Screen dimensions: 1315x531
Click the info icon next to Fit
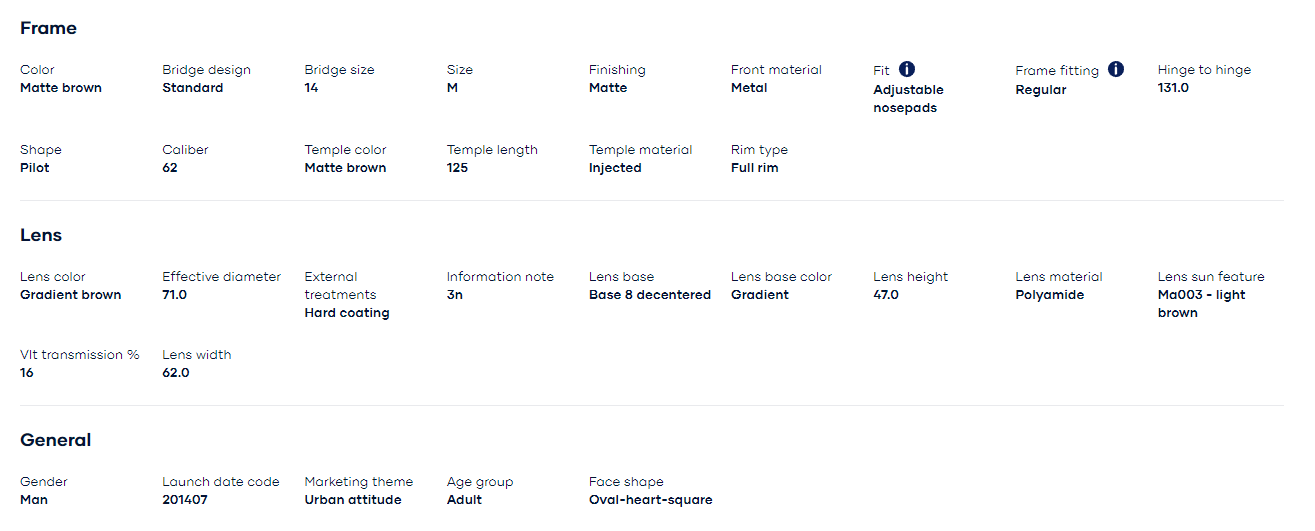tap(907, 69)
